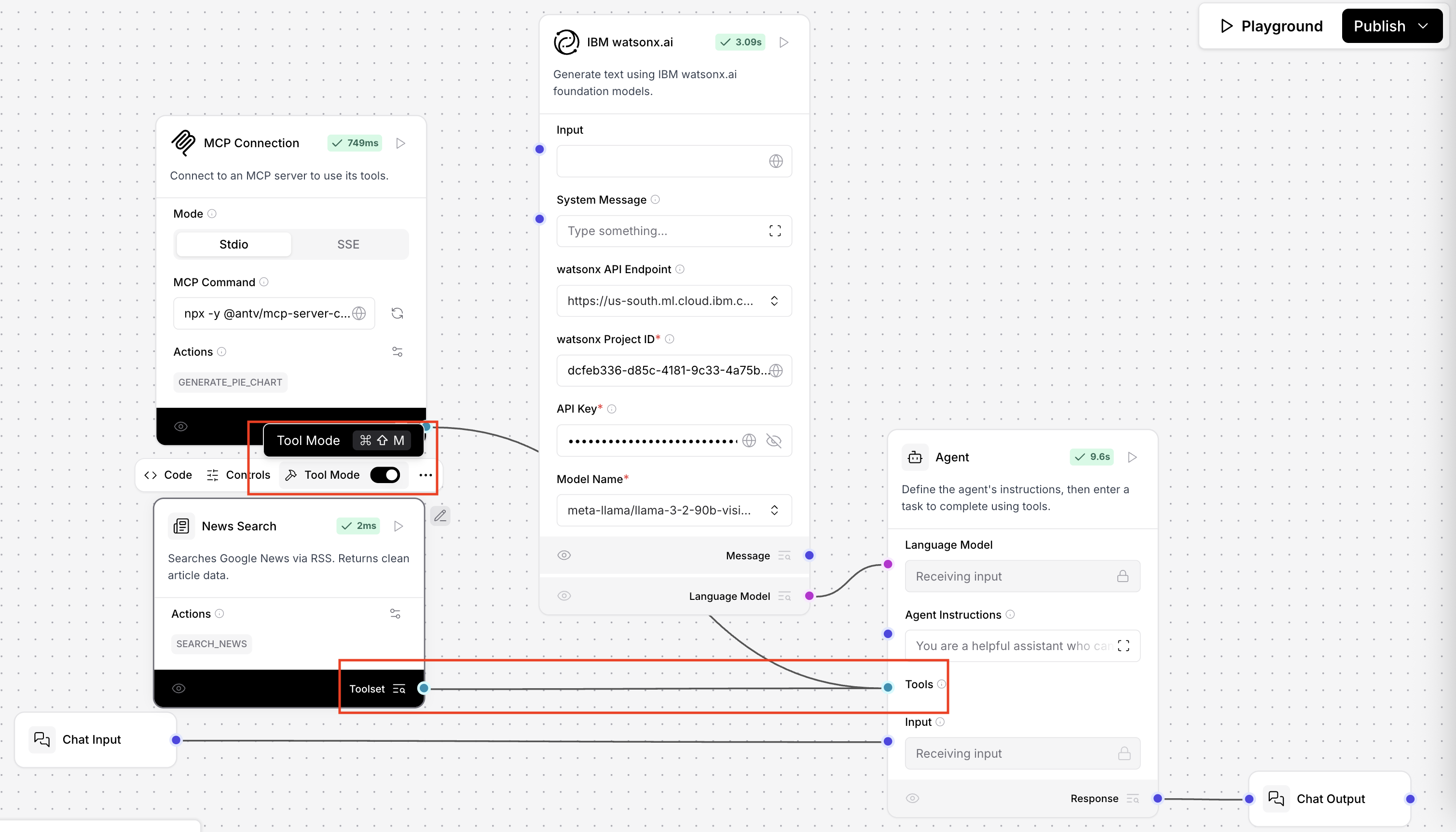This screenshot has height=832, width=1456.
Task: Click the Chat Output node icon
Action: click(1276, 798)
